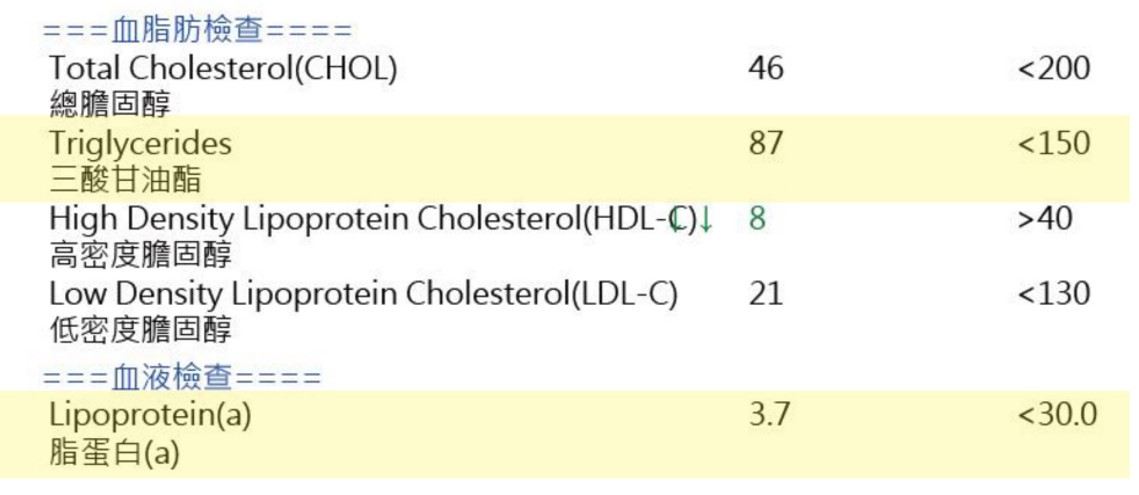Click the LDL-C result value 21
This screenshot has width=1139, height=495.
pyautogui.click(x=766, y=294)
